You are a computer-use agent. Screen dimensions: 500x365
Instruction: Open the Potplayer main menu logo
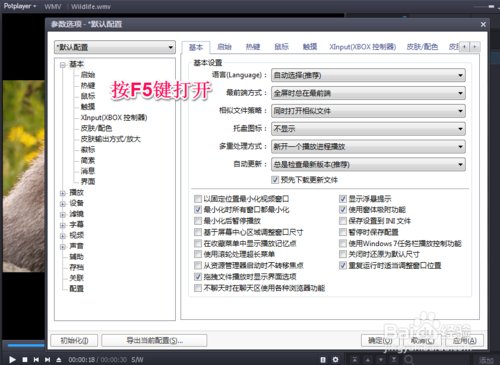click(x=20, y=6)
